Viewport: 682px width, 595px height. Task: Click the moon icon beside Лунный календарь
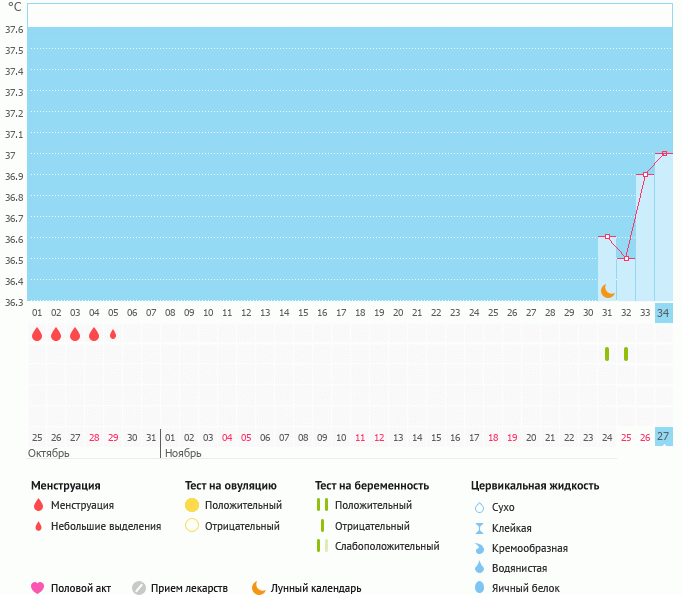click(259, 588)
